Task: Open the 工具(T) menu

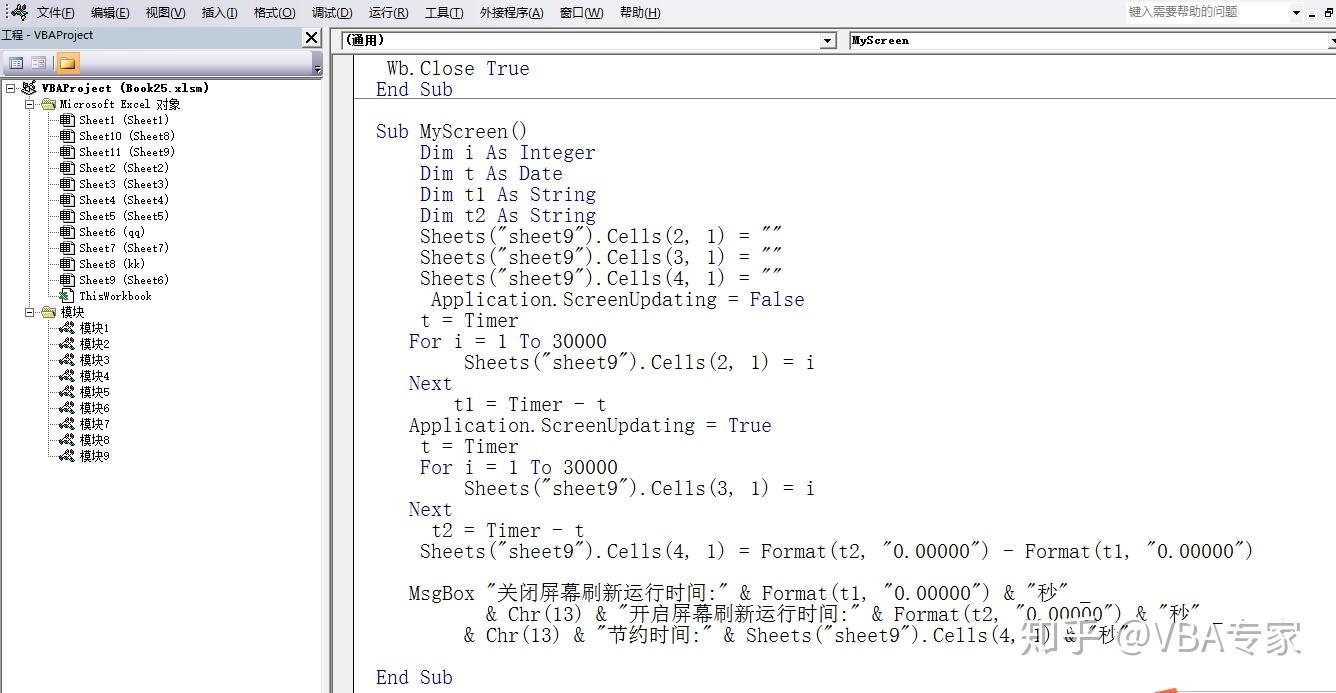Action: click(x=444, y=13)
